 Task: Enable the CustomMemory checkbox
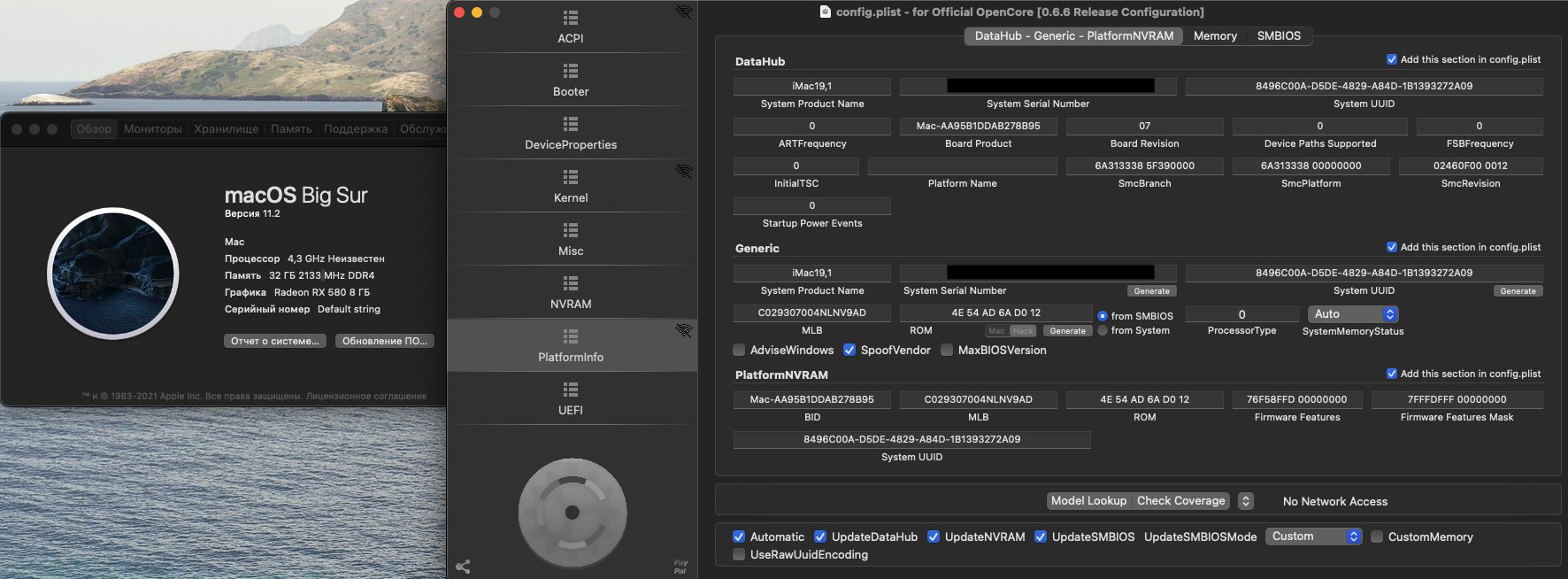click(1377, 537)
